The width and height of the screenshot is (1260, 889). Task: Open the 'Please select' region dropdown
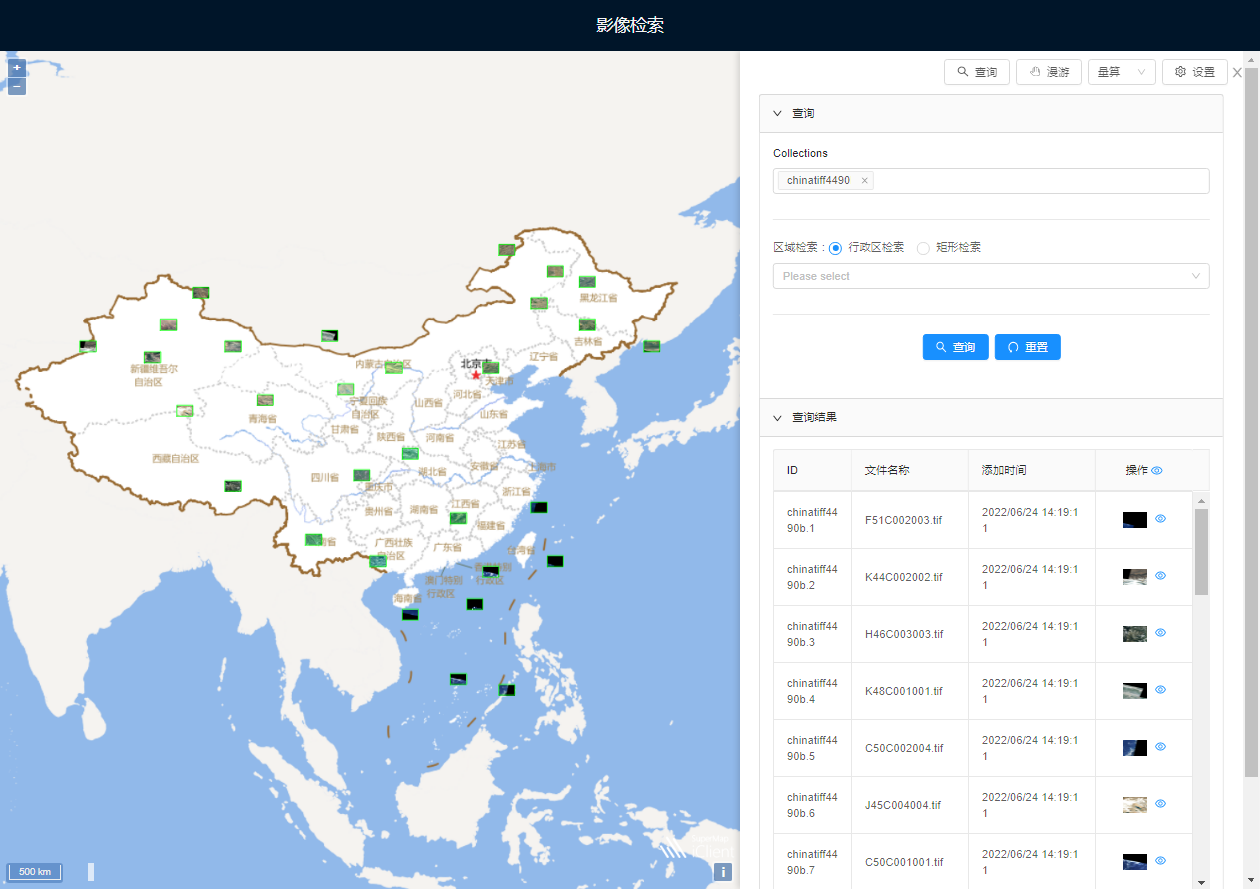pyautogui.click(x=990, y=276)
